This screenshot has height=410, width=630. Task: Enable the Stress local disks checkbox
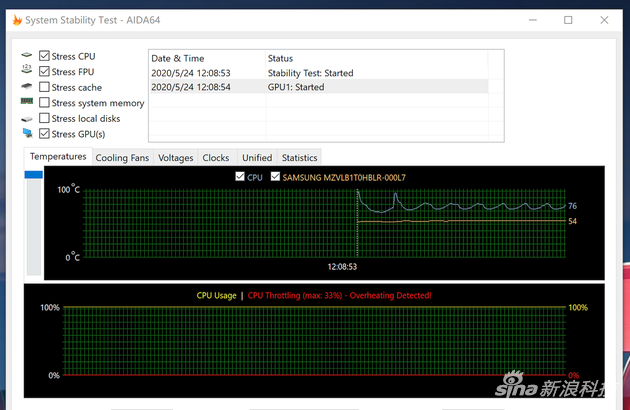click(x=44, y=118)
